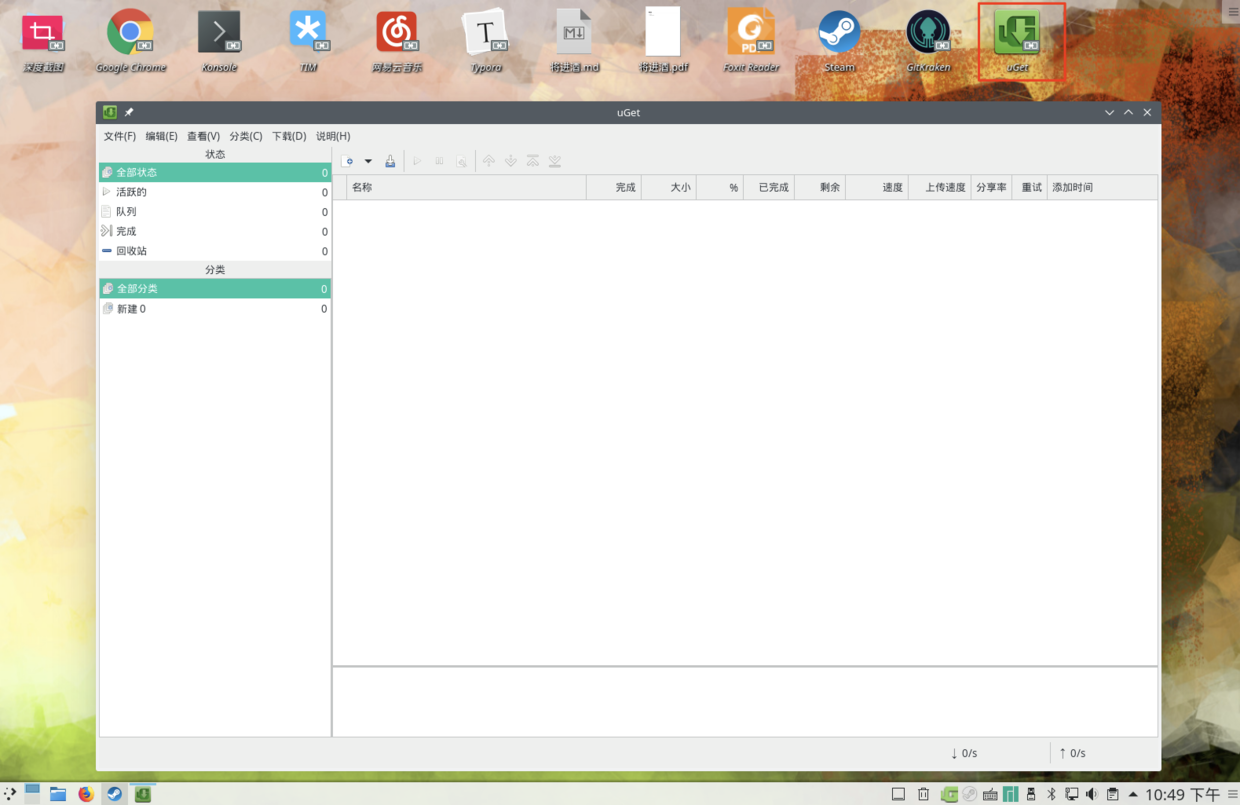
Task: Click the download properties toolbar icon
Action: [x=461, y=161]
